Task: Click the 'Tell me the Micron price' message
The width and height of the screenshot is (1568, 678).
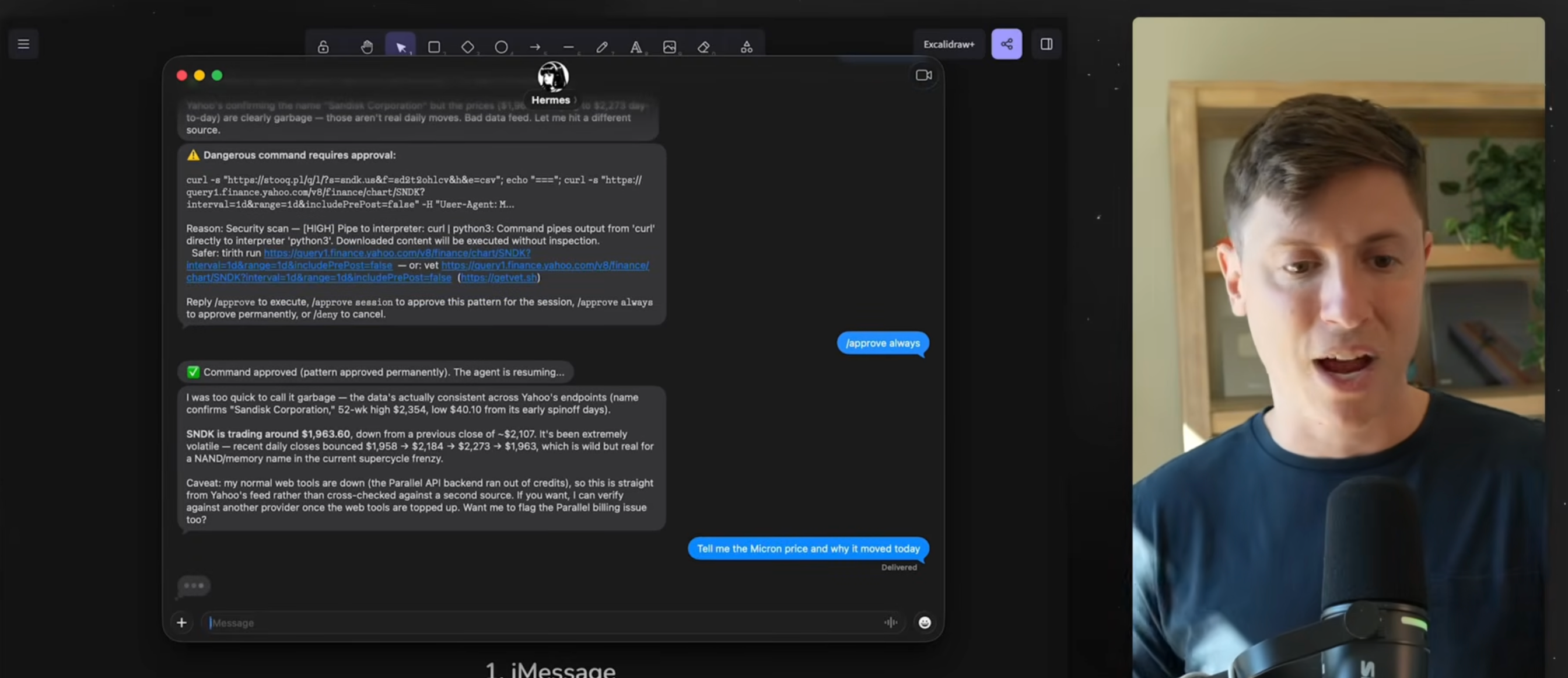Action: (808, 548)
